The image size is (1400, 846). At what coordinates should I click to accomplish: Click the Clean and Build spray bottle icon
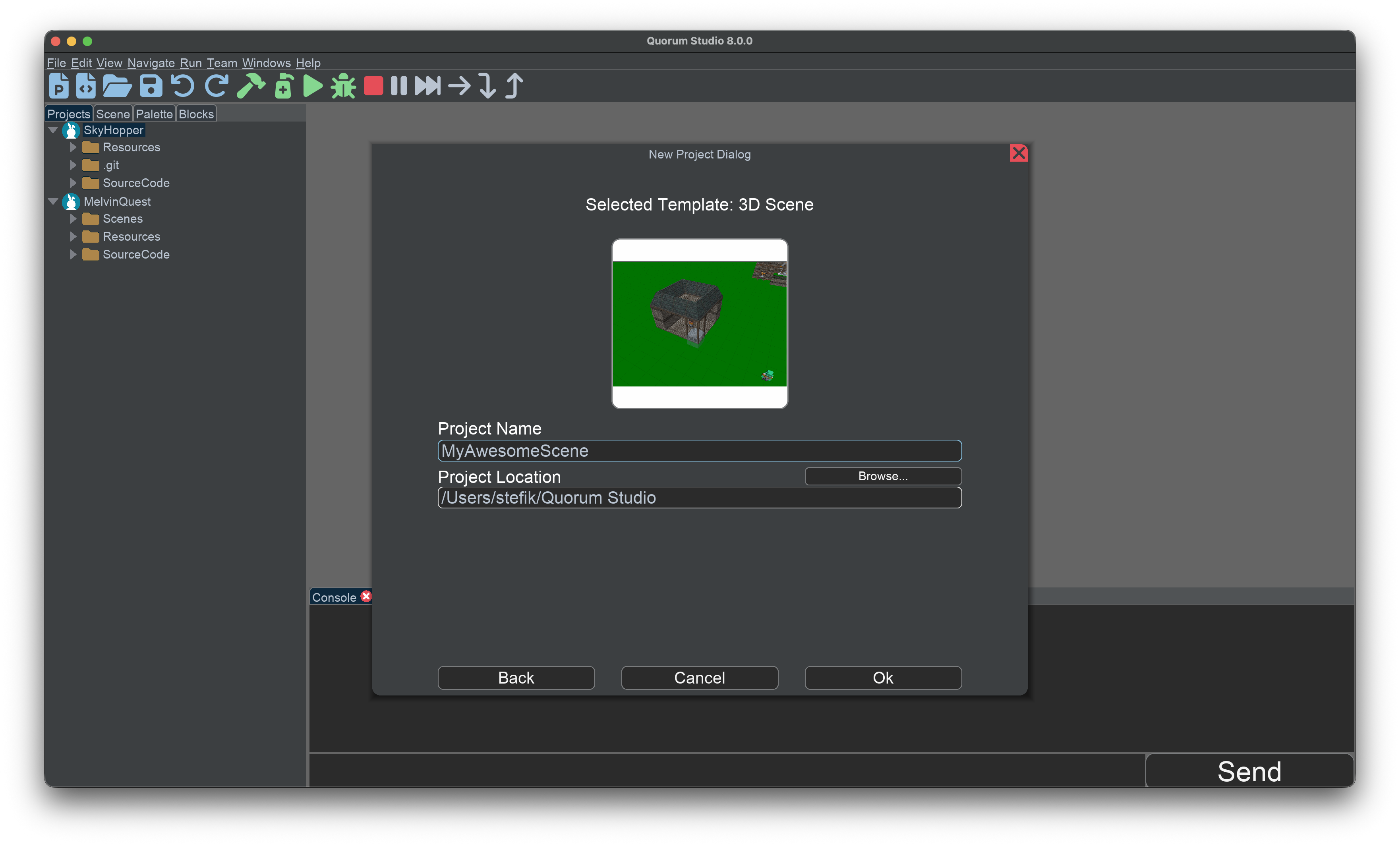[x=284, y=86]
